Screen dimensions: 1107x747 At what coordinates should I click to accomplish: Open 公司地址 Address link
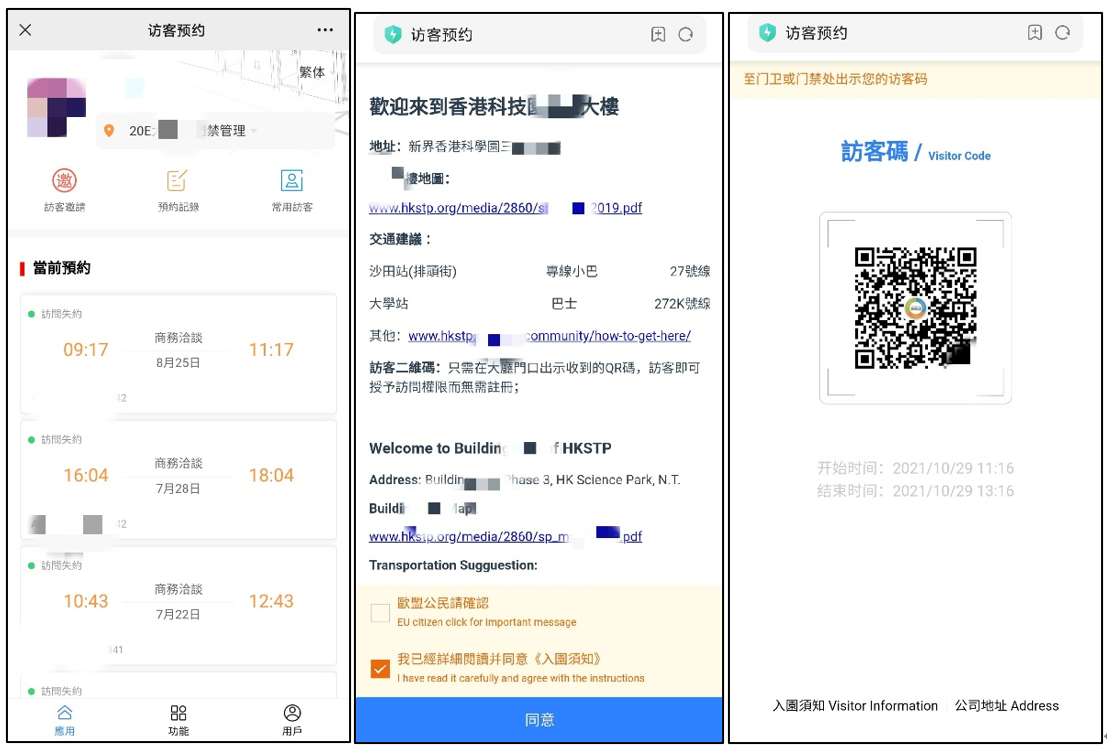click(1007, 705)
